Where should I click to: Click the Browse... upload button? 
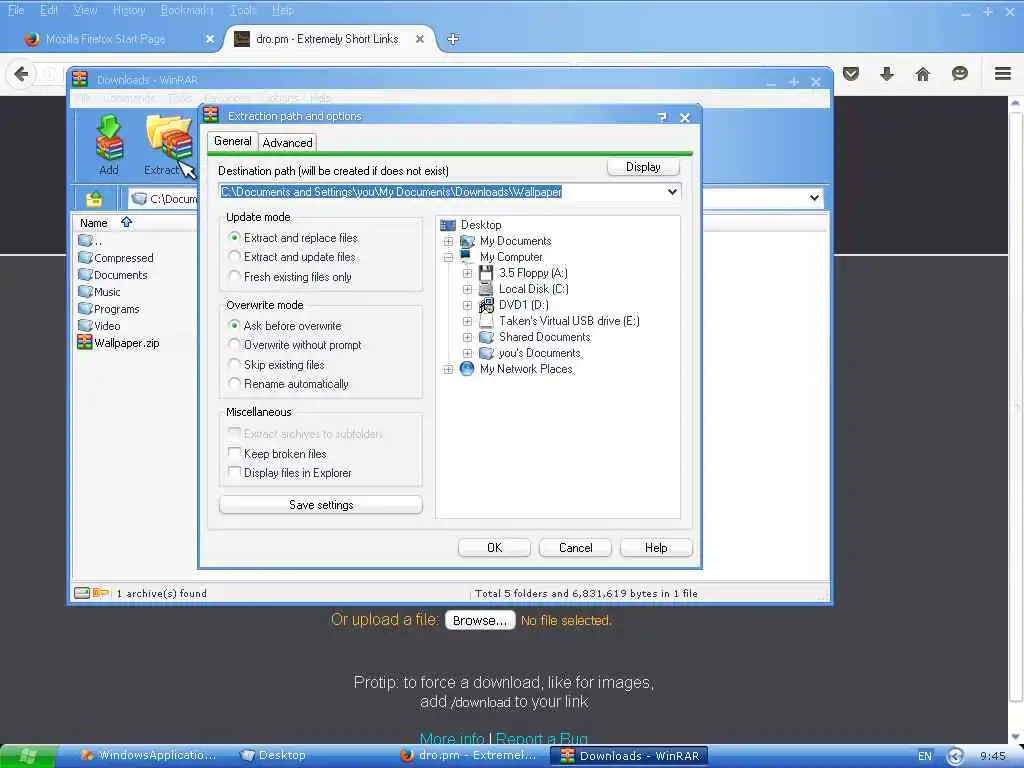480,620
